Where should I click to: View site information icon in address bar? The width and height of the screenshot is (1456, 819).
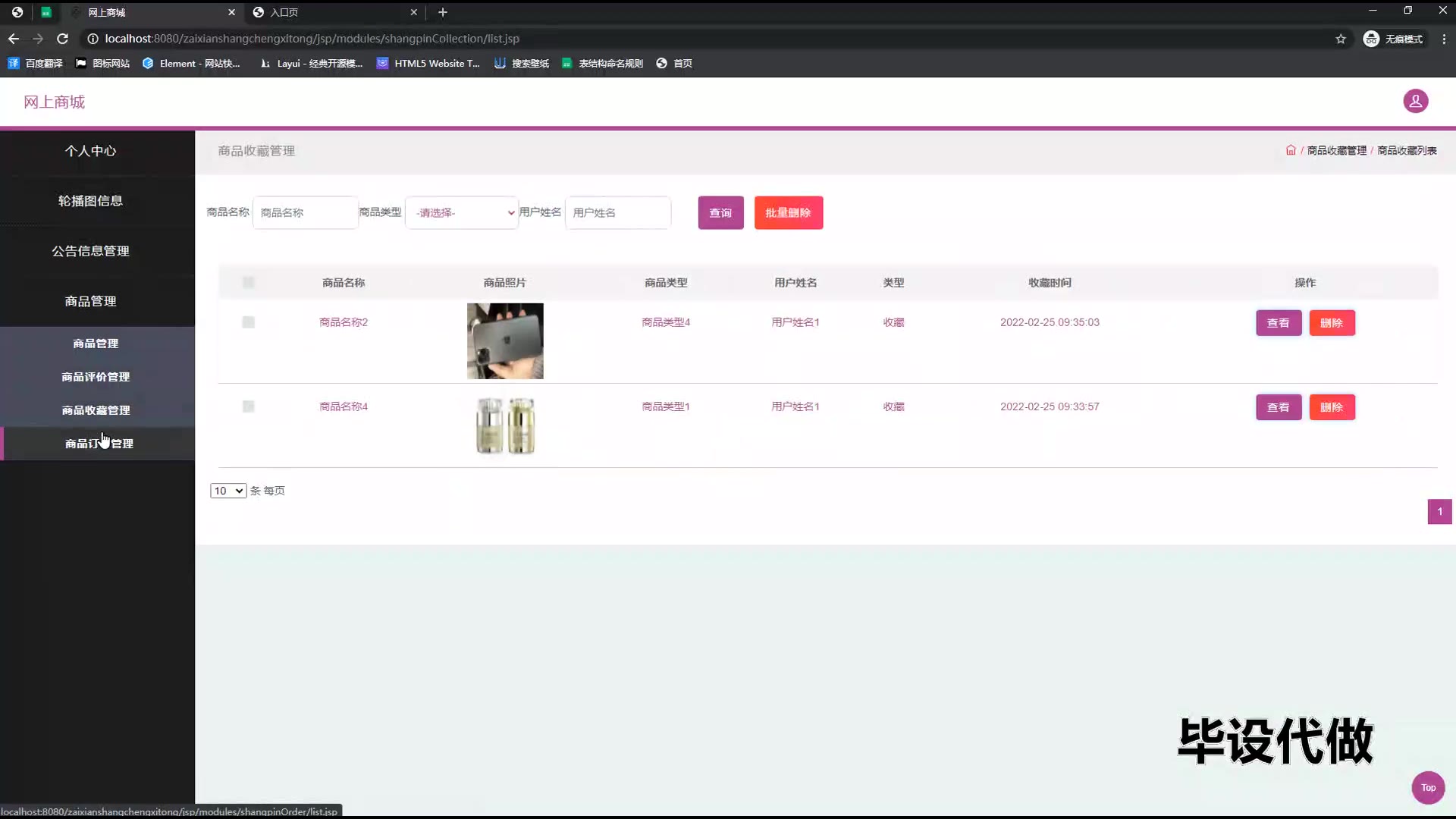coord(93,39)
